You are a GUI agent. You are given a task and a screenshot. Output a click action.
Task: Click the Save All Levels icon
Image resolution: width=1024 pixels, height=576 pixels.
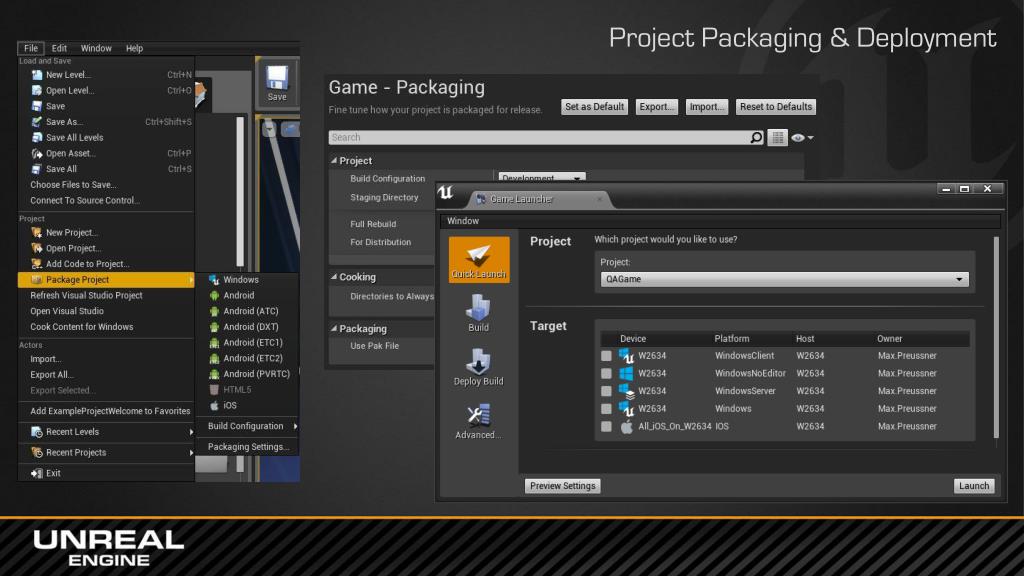[x=37, y=137]
